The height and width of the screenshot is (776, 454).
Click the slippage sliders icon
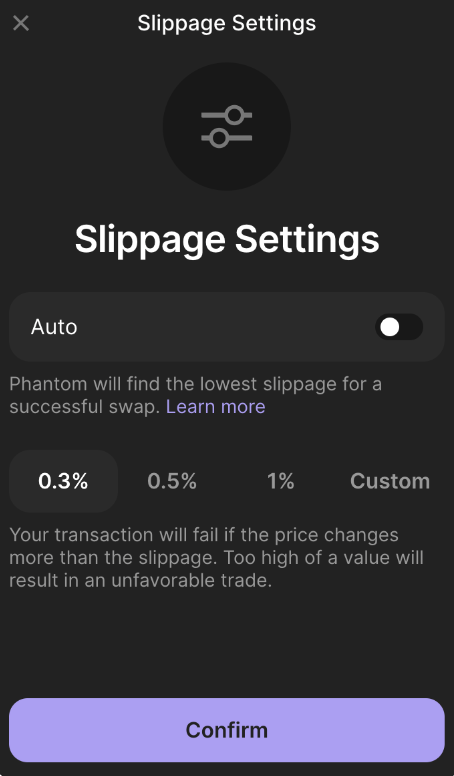coord(227,127)
